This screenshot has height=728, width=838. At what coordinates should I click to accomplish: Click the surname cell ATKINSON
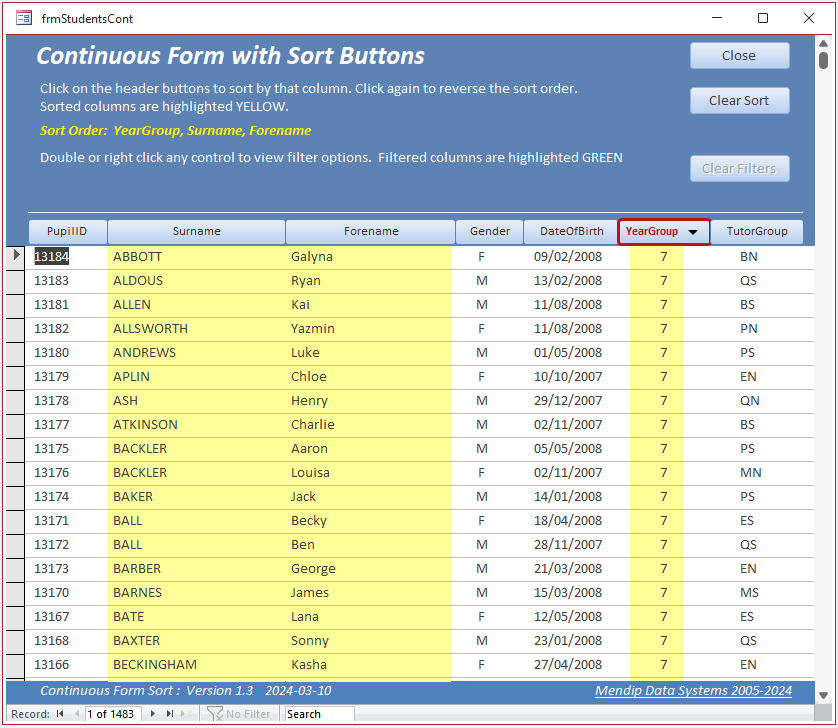pyautogui.click(x=196, y=425)
